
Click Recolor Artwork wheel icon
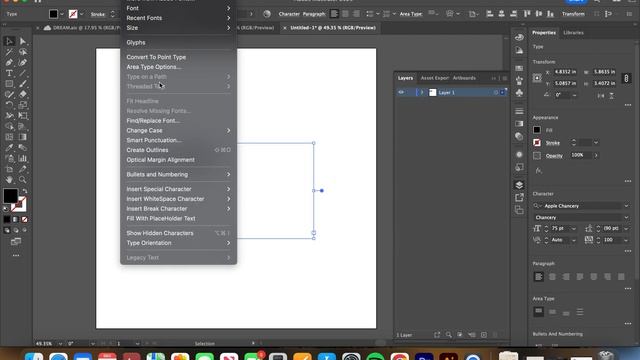coord(267,14)
